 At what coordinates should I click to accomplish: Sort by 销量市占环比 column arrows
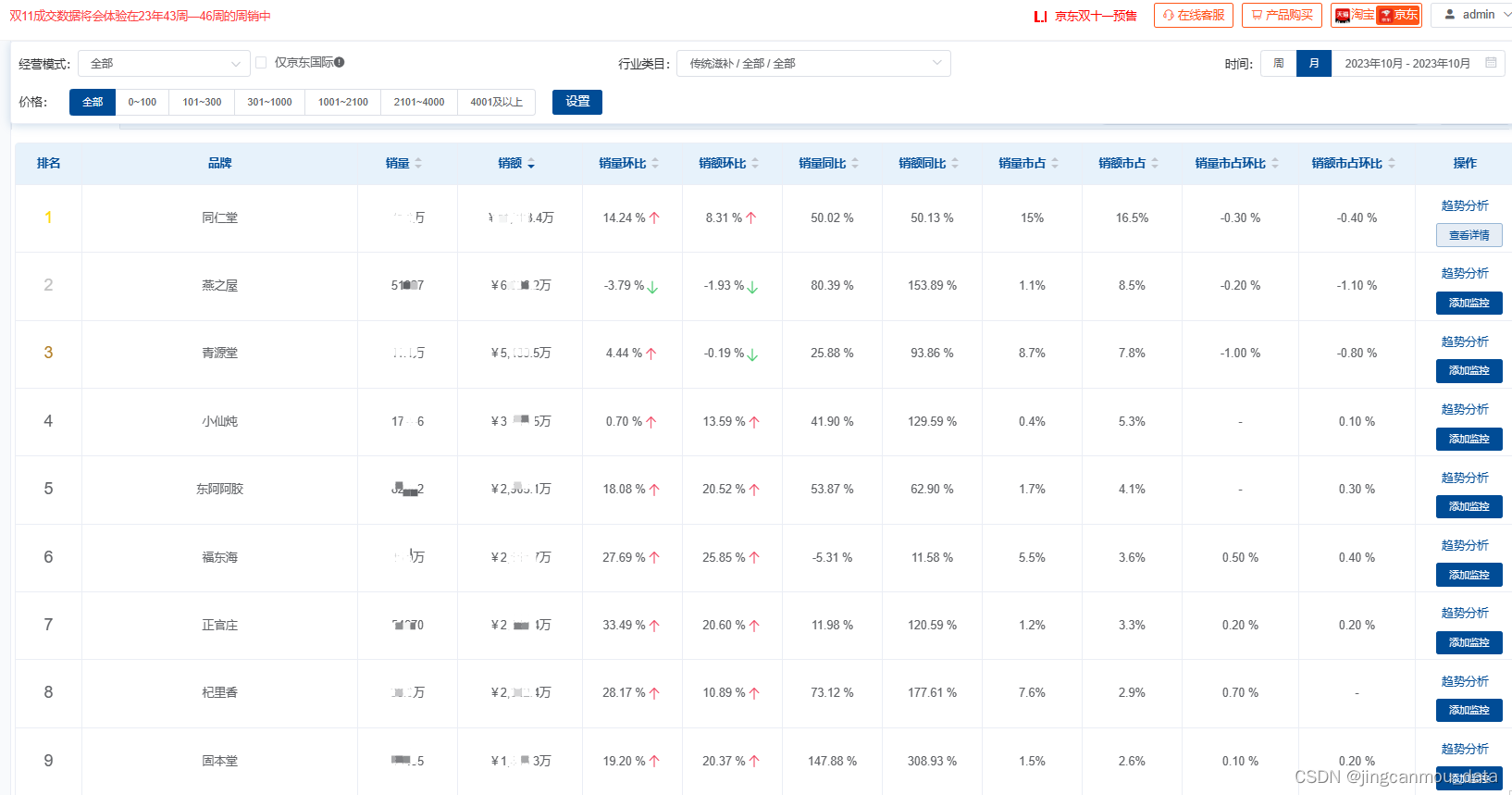pos(1275,163)
